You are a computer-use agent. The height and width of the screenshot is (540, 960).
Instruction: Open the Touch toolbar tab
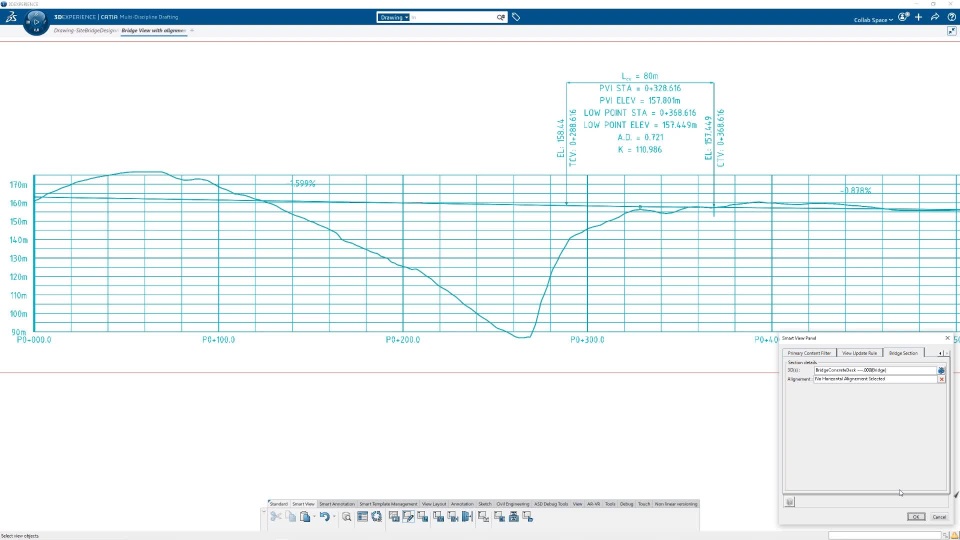pos(644,504)
